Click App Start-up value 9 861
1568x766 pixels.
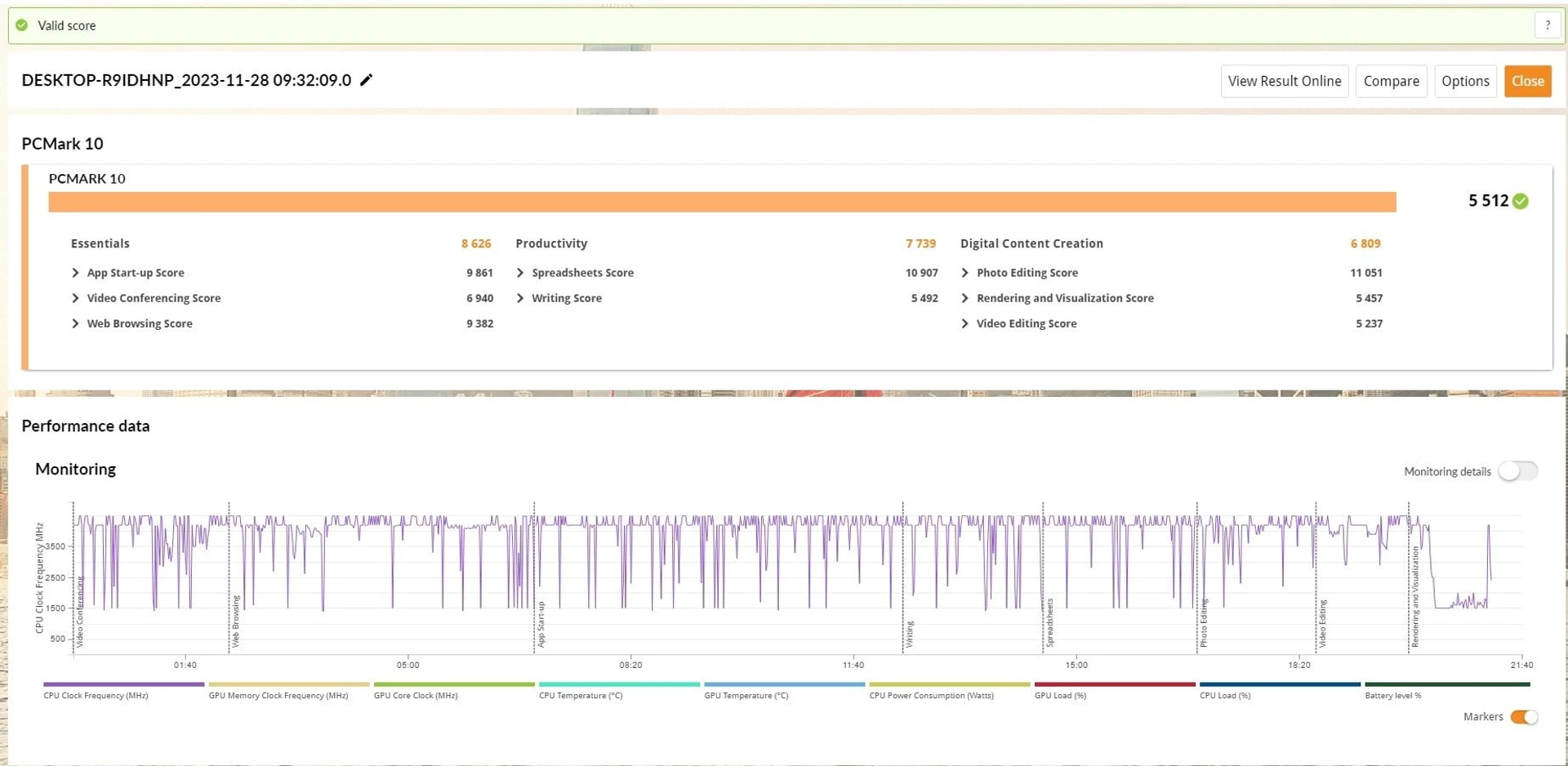click(x=479, y=273)
